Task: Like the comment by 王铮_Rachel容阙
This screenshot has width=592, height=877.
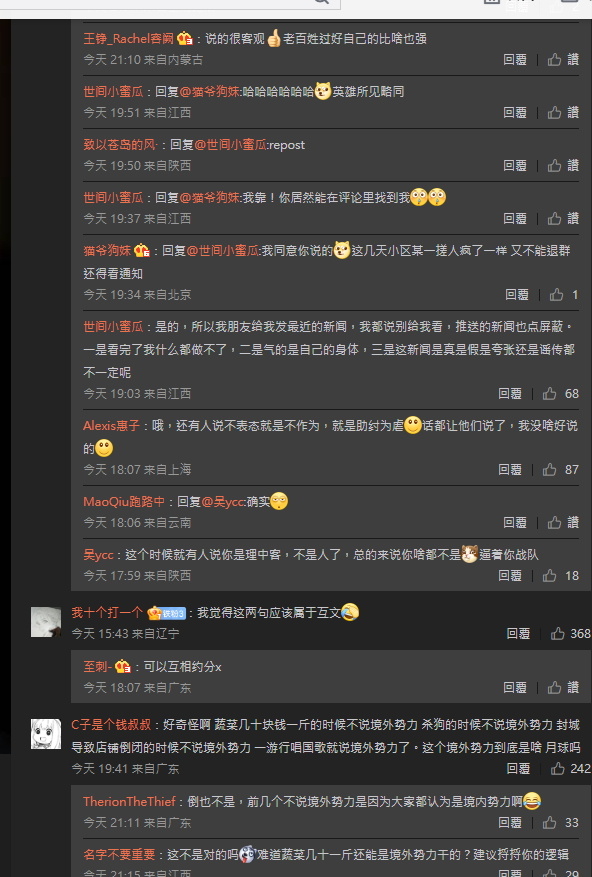Action: point(563,59)
